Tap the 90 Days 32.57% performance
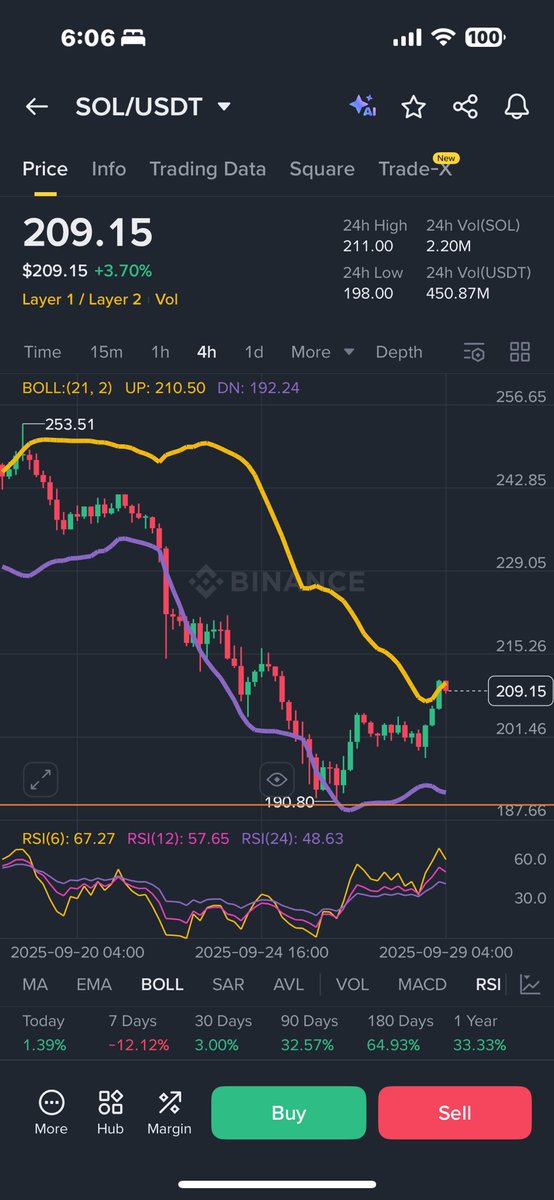The height and width of the screenshot is (1200, 554). point(310,1033)
